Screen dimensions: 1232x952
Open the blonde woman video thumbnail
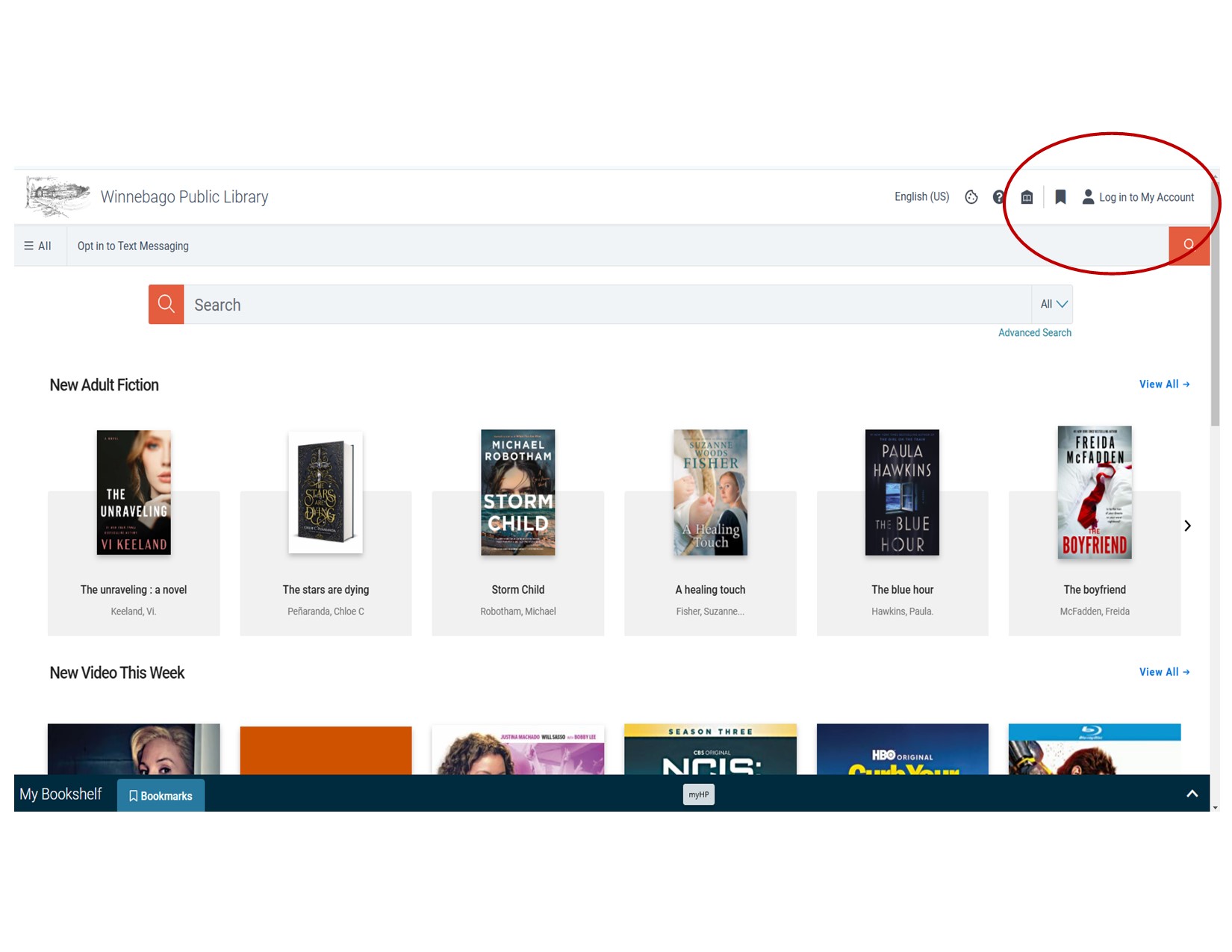[134, 749]
